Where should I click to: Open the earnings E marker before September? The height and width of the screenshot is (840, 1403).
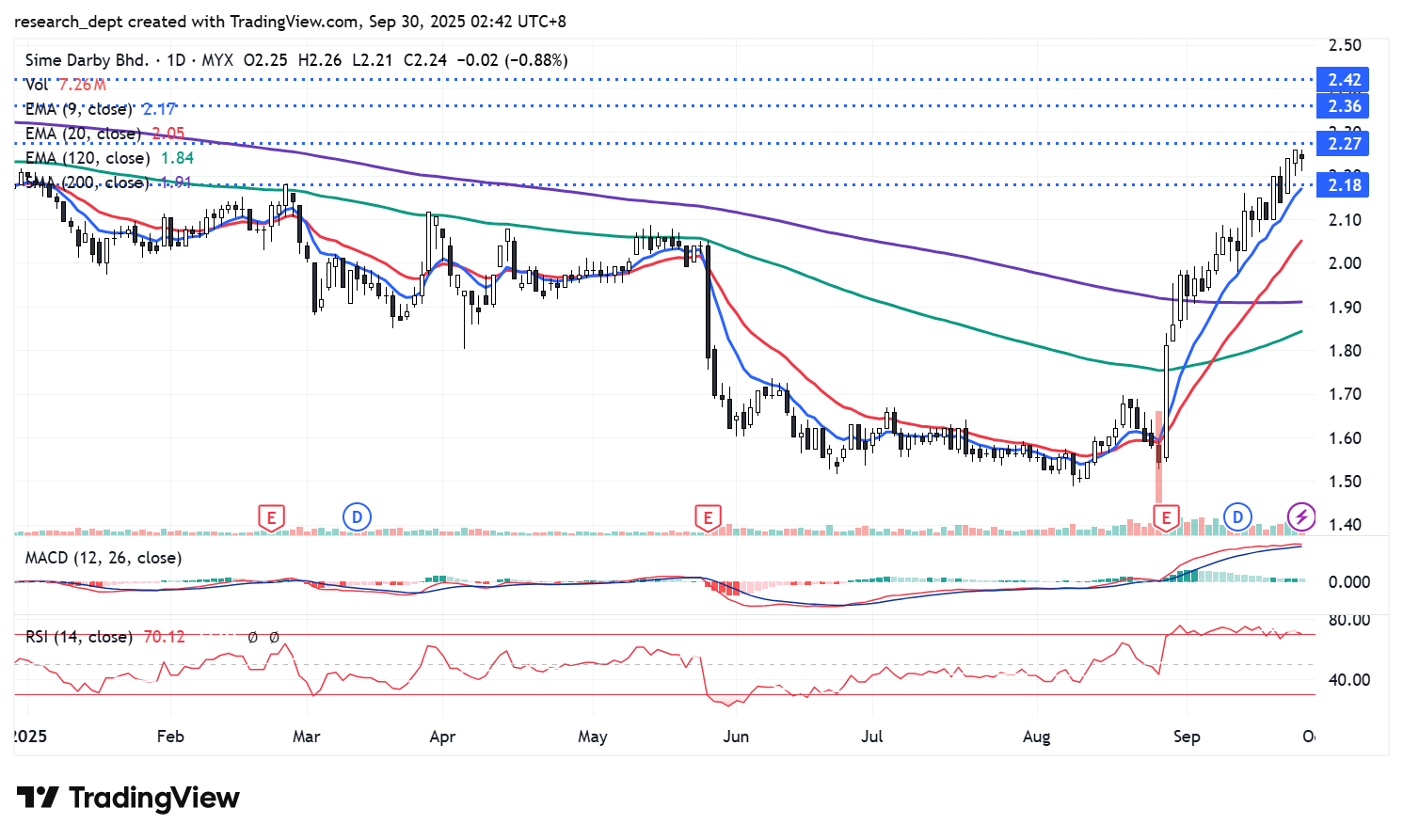click(x=1166, y=517)
